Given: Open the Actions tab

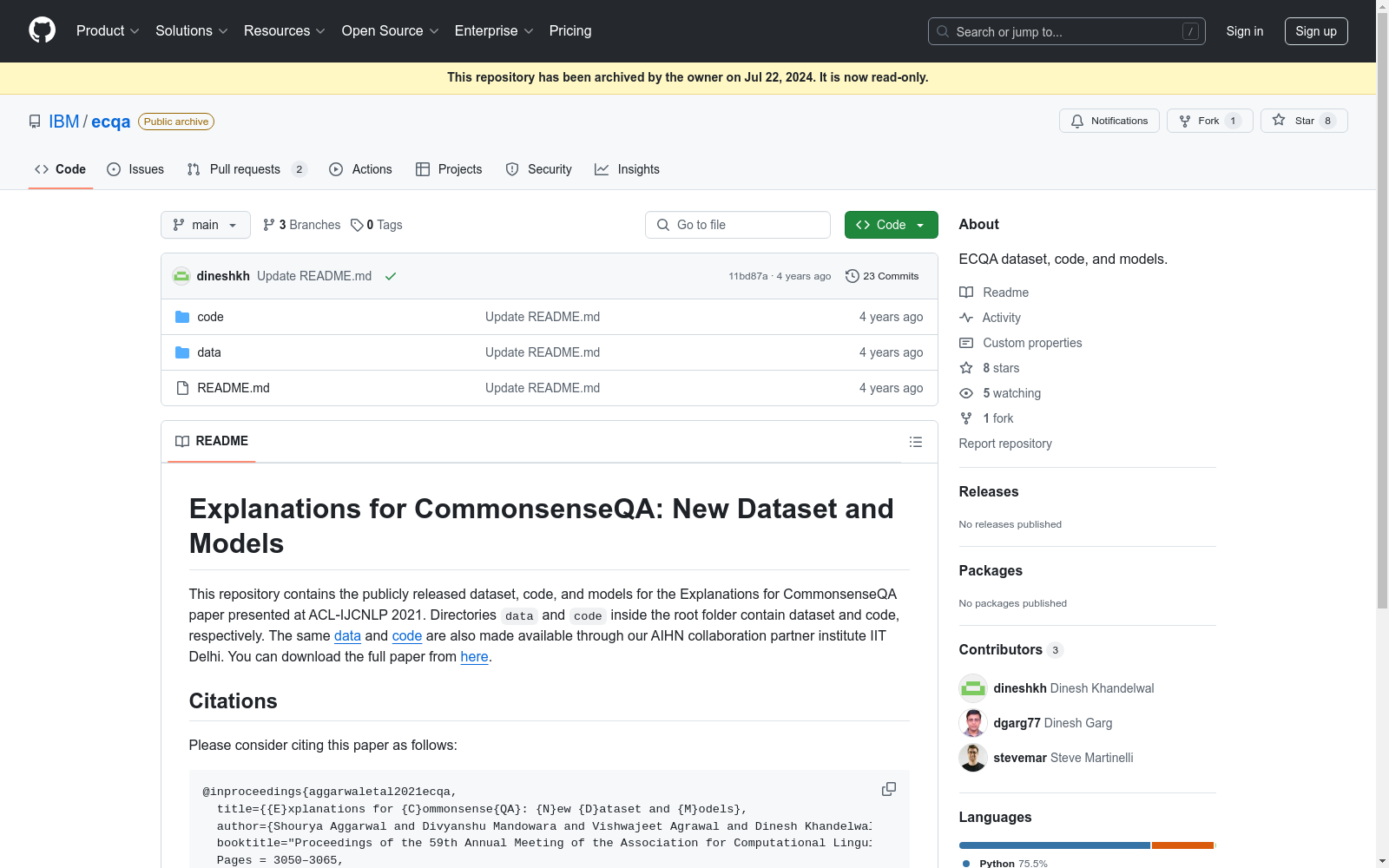Looking at the screenshot, I should click(360, 169).
